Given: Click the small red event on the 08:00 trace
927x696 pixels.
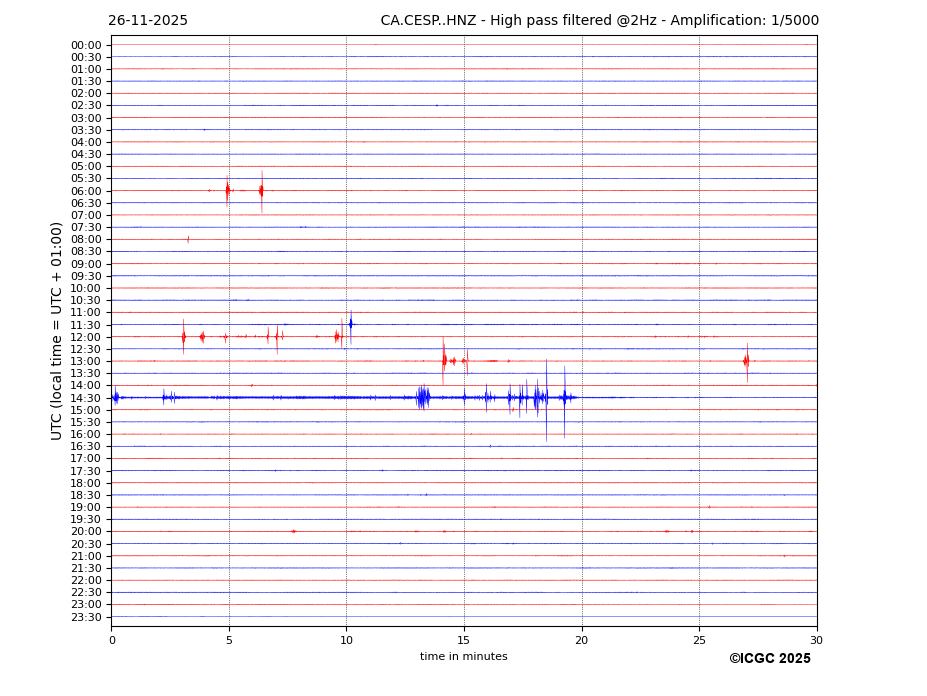Looking at the screenshot, I should [188, 239].
